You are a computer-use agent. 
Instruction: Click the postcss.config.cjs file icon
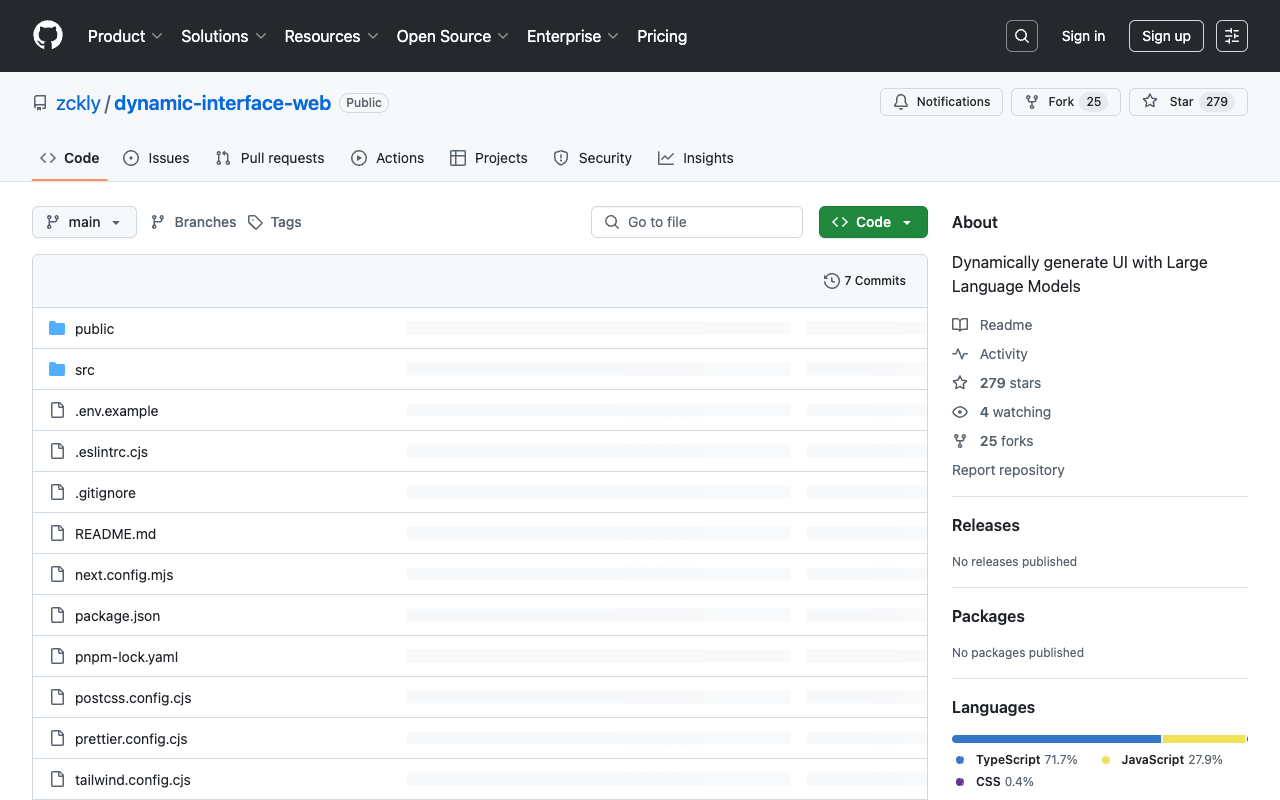57,698
